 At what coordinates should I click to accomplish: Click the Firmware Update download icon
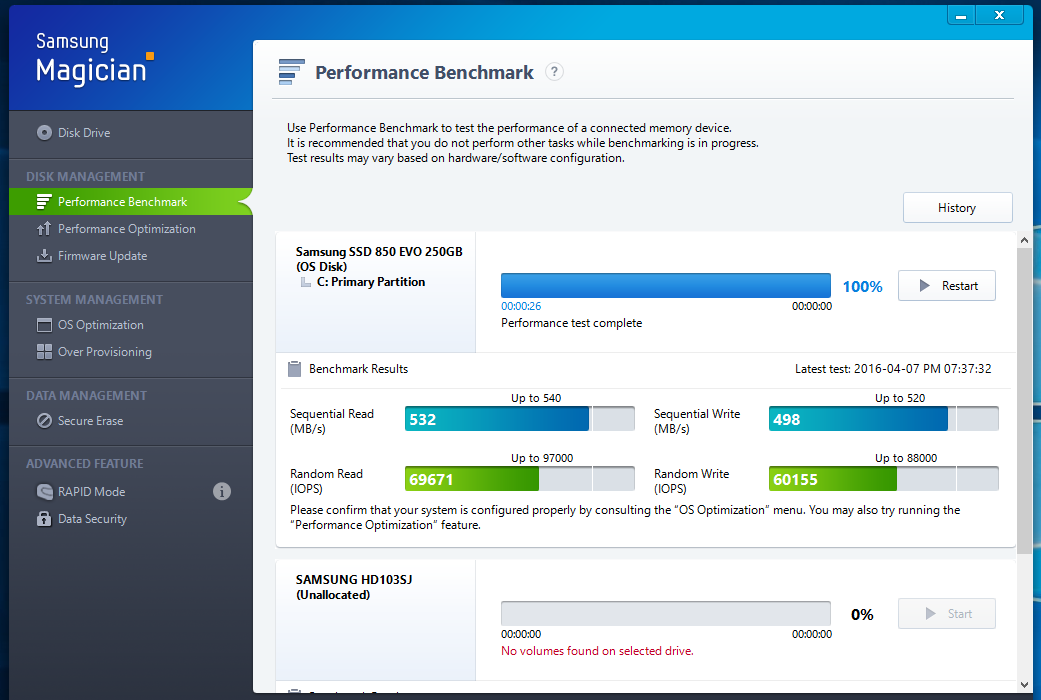(44, 256)
